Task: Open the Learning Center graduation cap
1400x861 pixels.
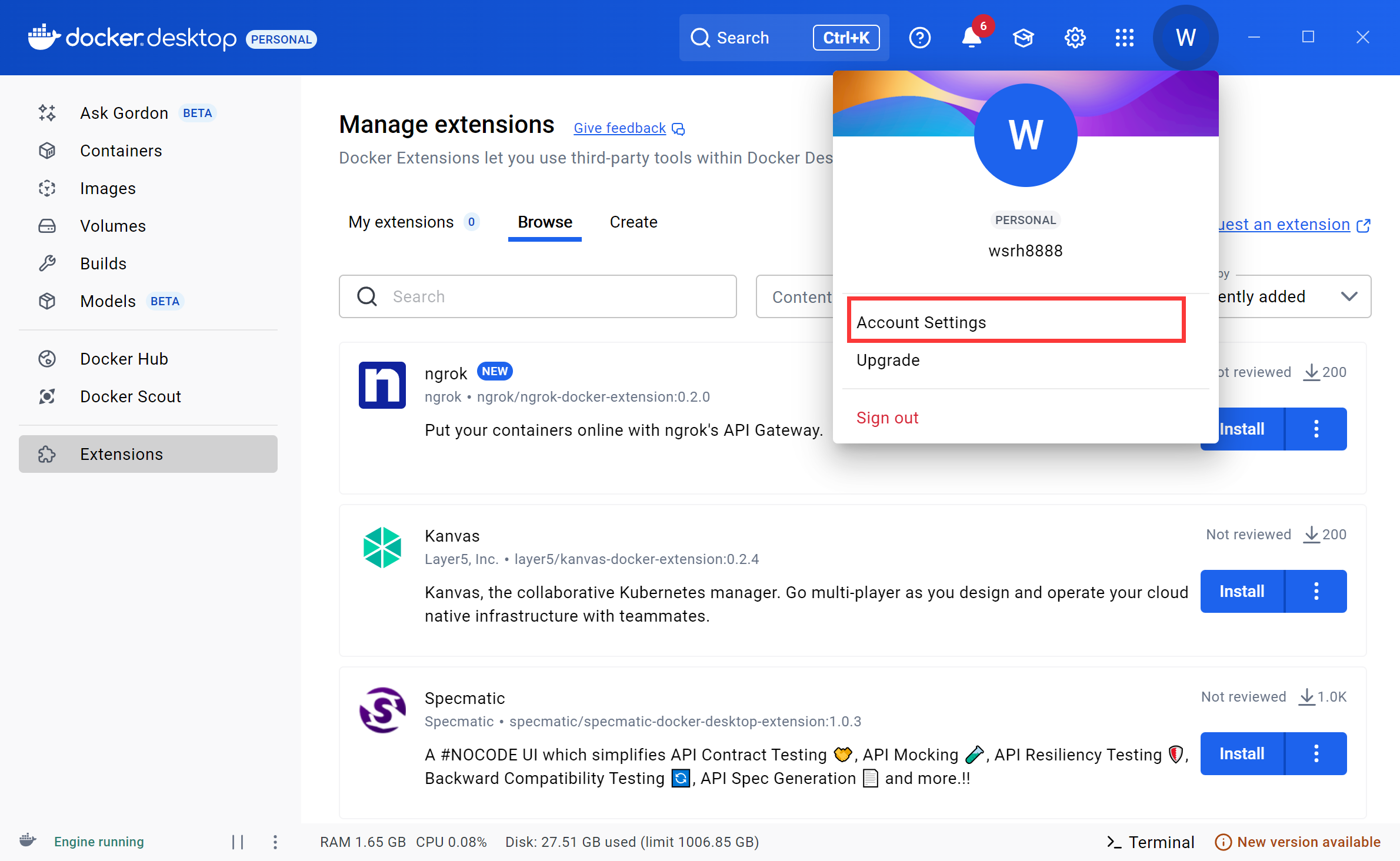Action: tap(1024, 37)
